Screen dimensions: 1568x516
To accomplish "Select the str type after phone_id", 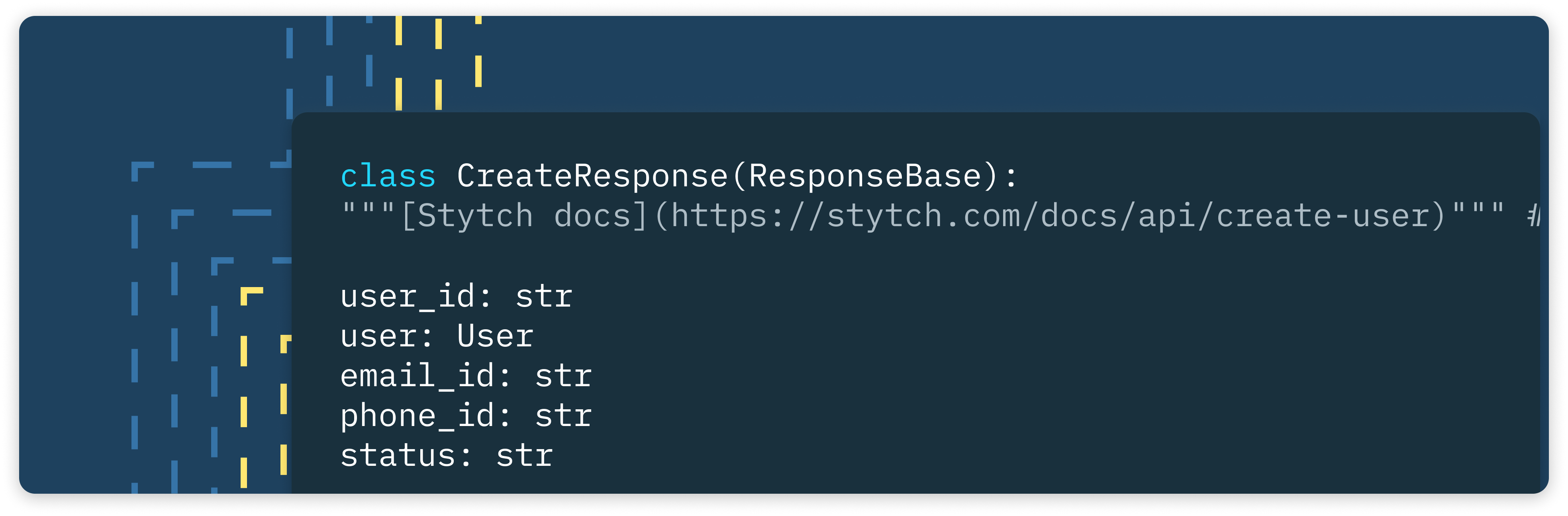I will point(564,416).
